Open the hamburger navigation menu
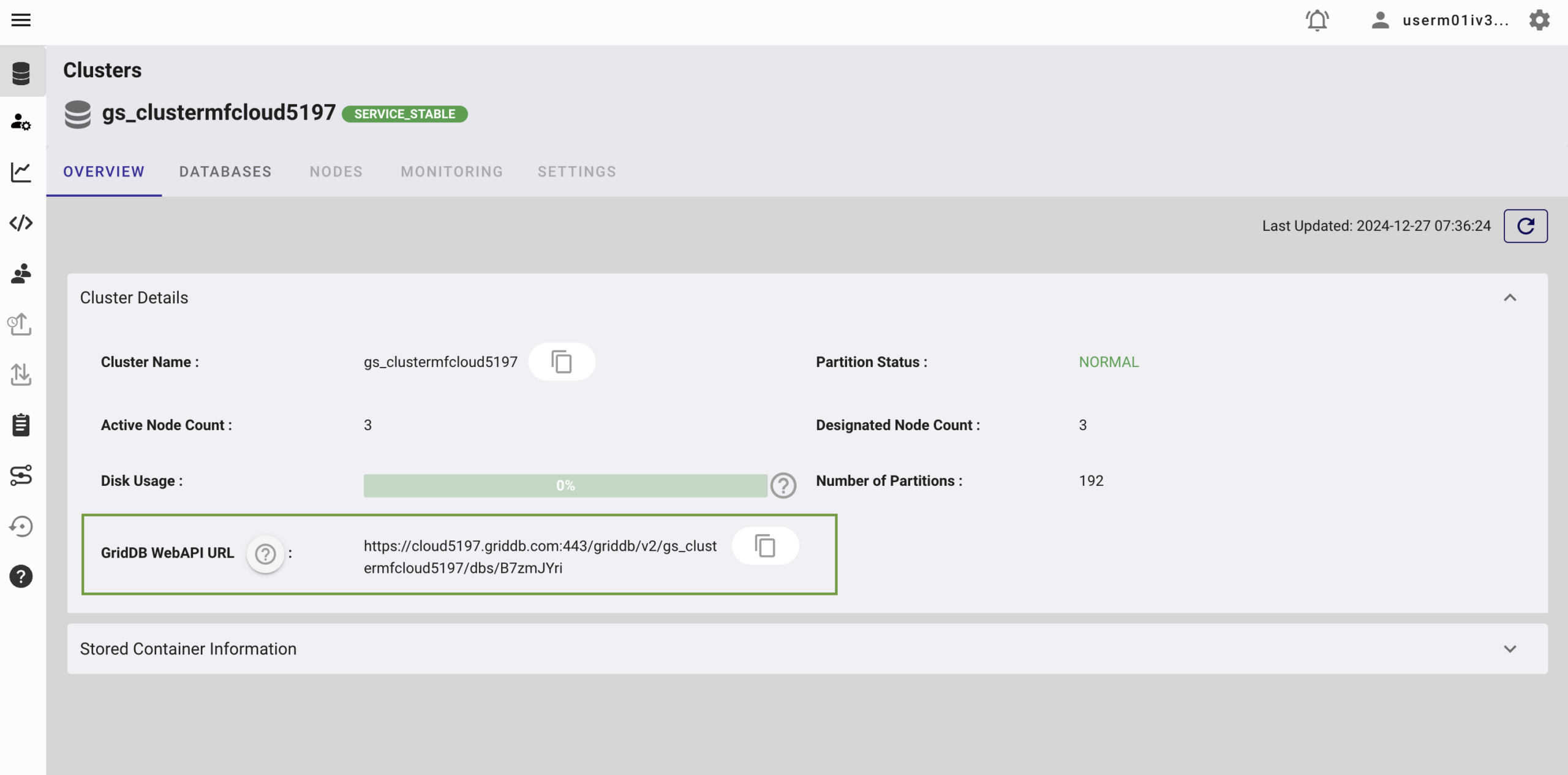 pos(21,20)
